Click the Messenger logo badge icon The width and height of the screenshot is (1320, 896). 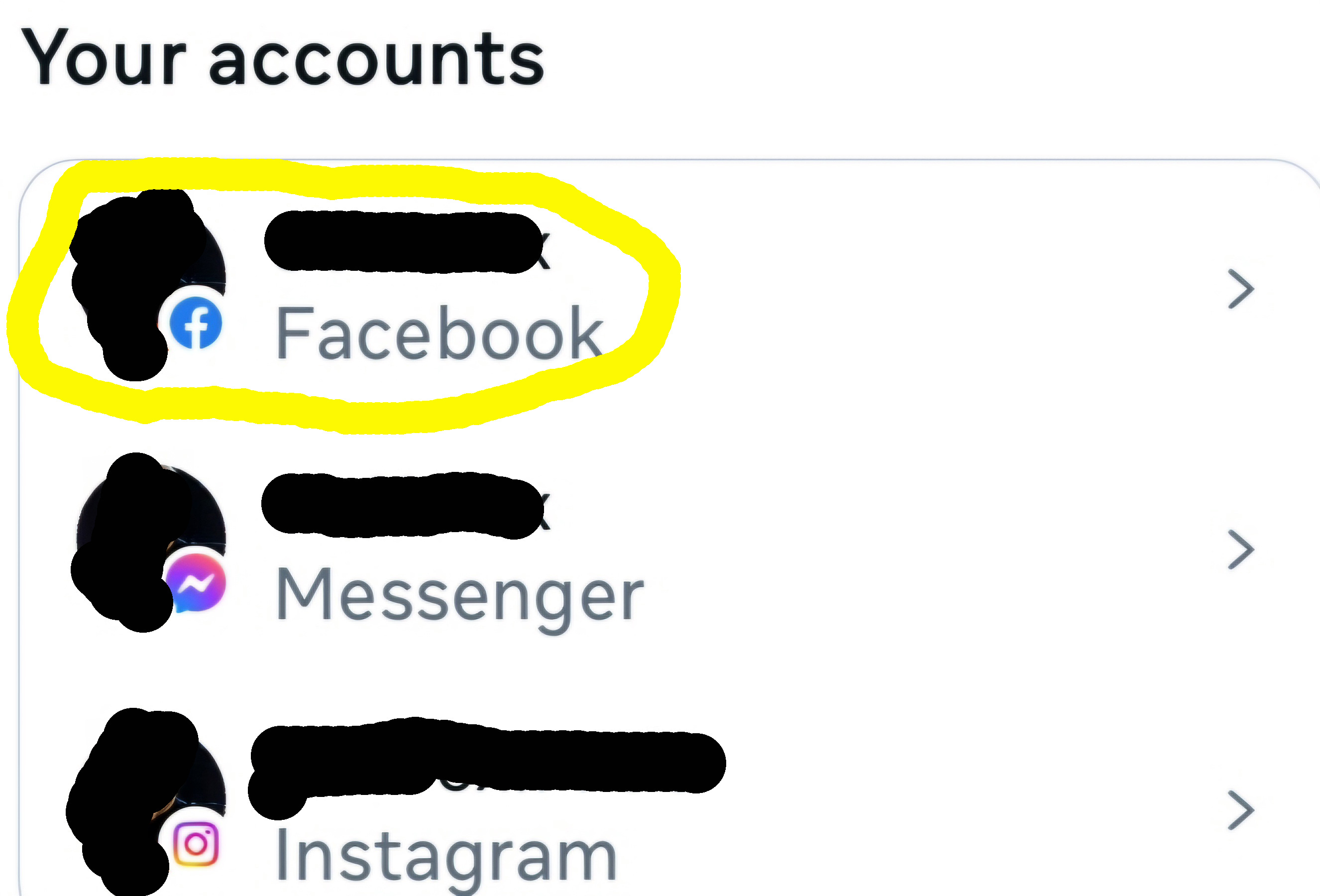pos(197,583)
